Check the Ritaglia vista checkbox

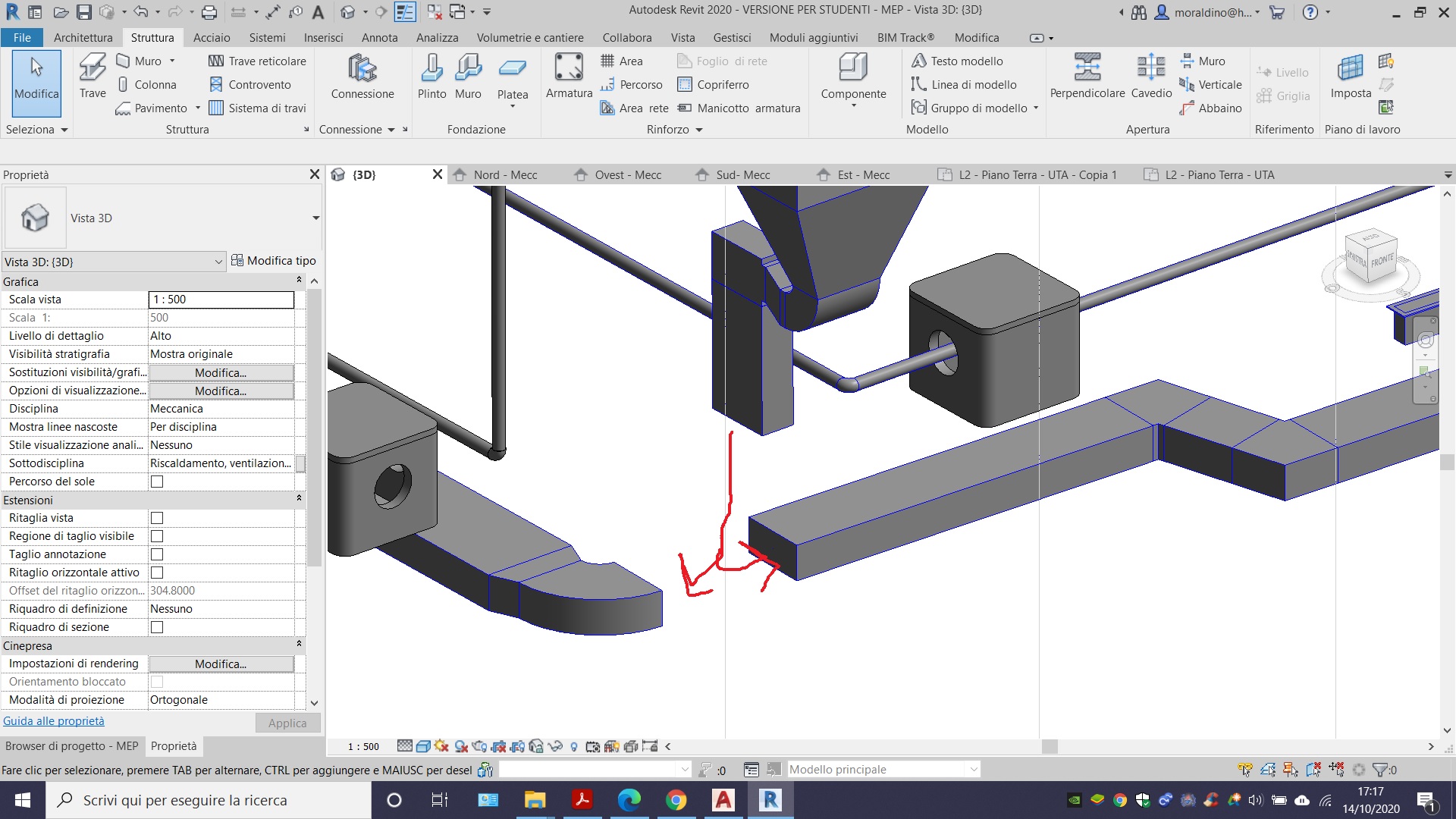(x=157, y=518)
